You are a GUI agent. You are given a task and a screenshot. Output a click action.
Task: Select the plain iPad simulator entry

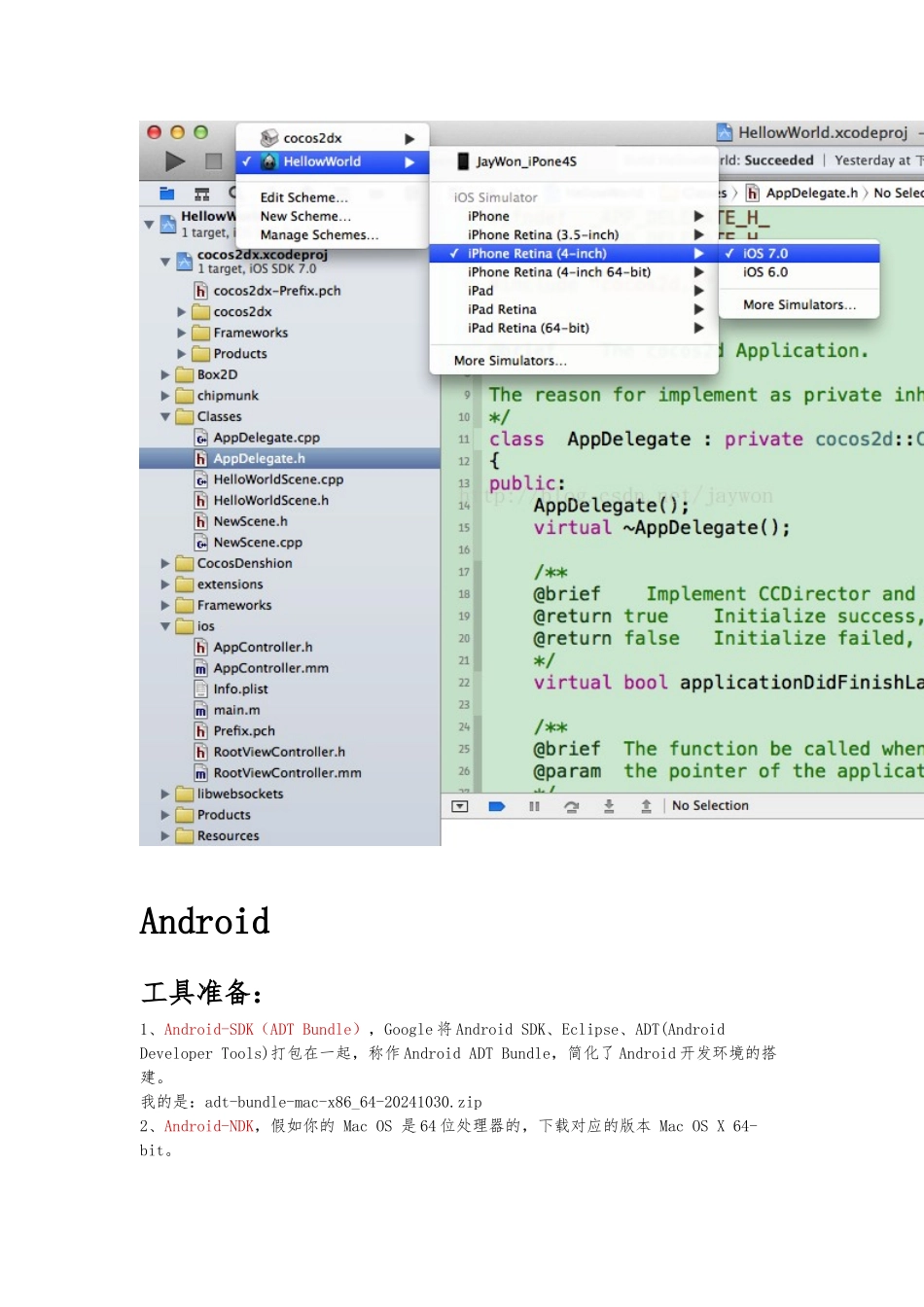[574, 291]
